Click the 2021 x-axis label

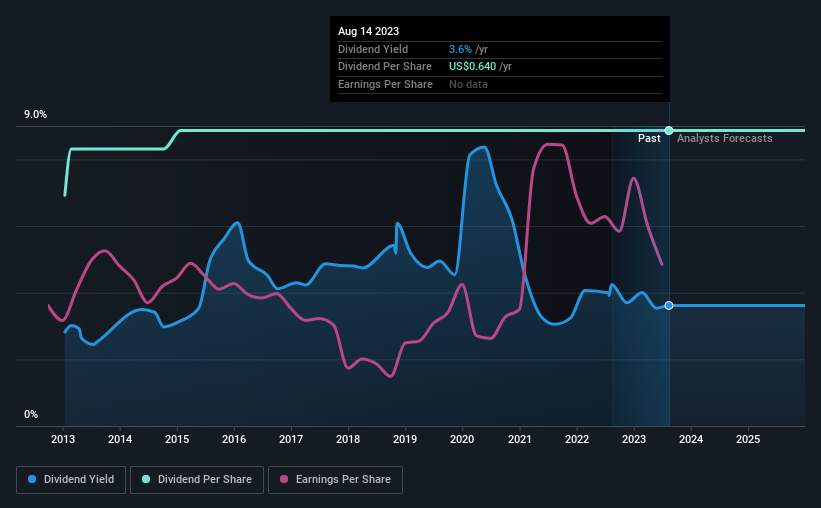(x=519, y=439)
